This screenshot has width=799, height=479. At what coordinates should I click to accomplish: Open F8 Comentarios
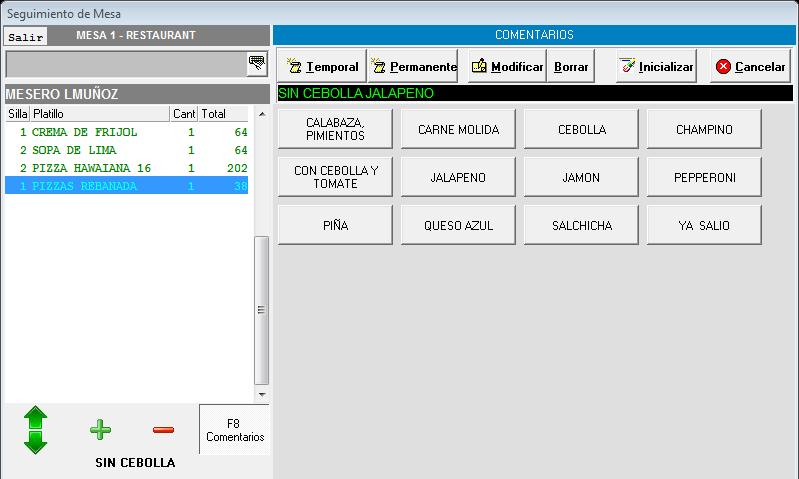[x=234, y=430]
